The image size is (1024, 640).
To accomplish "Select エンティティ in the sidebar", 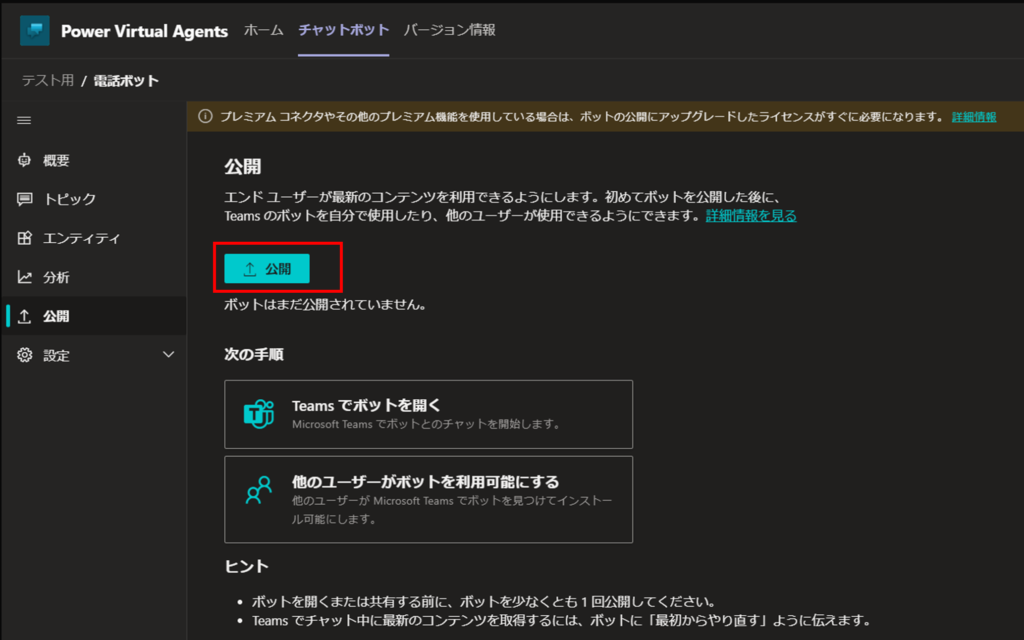I will [94, 238].
